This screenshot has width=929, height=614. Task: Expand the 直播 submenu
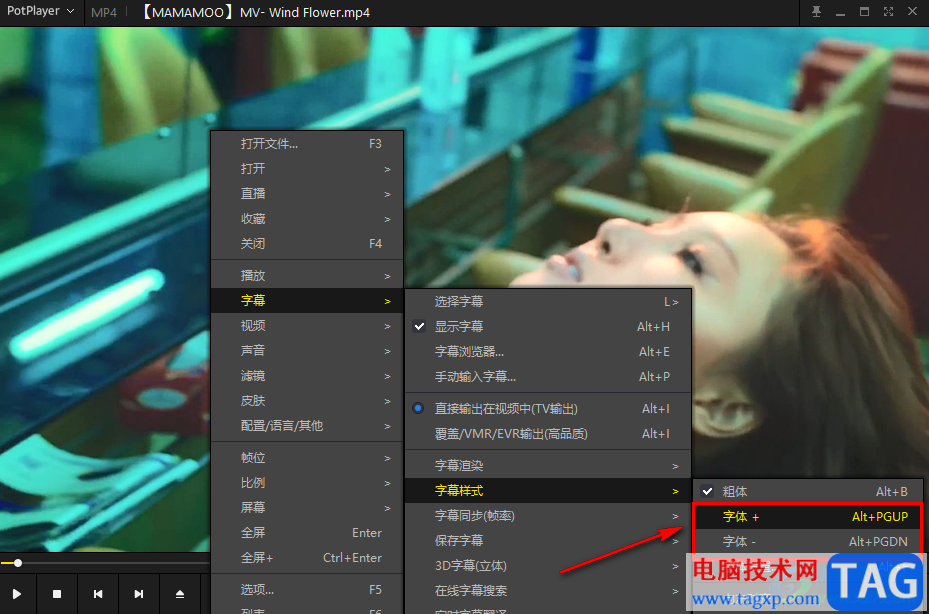tap(307, 194)
